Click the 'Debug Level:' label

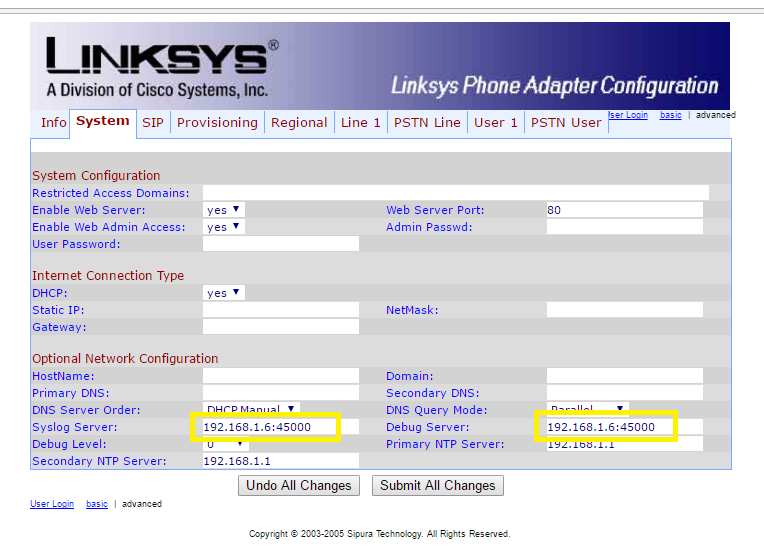click(x=69, y=444)
